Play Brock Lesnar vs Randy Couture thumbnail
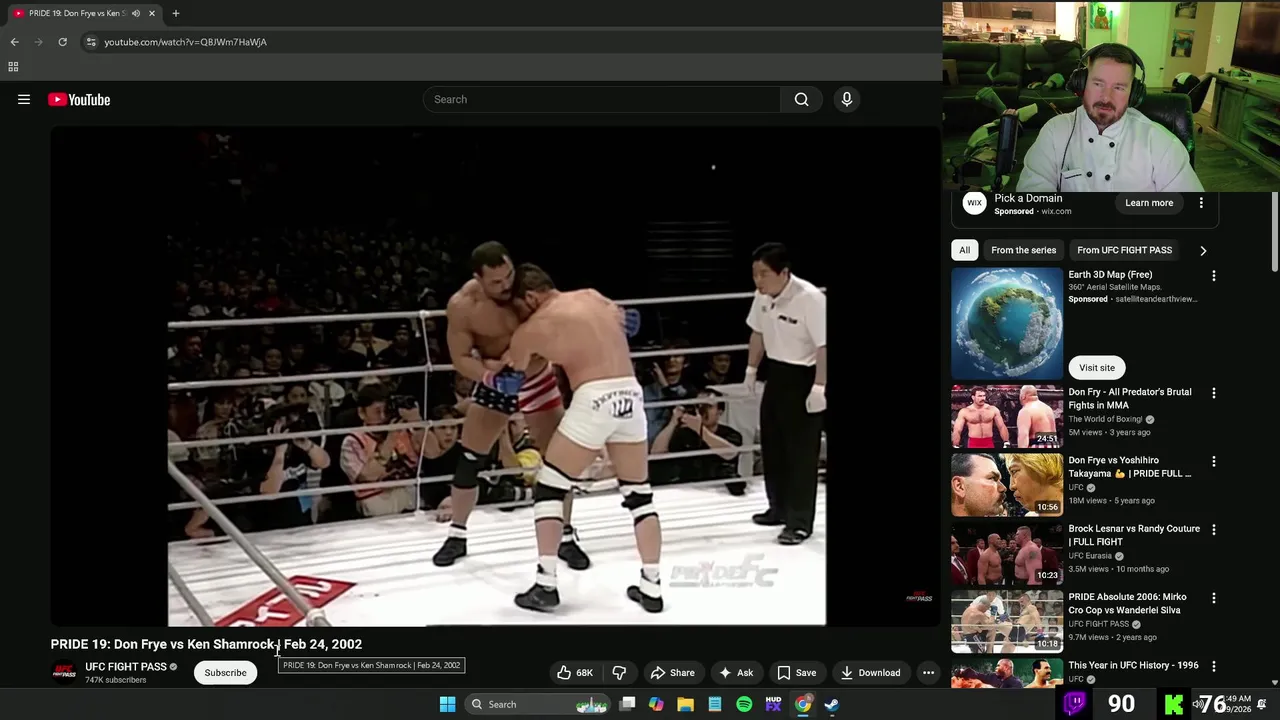Screen dimensions: 1280x720 [x=1007, y=553]
